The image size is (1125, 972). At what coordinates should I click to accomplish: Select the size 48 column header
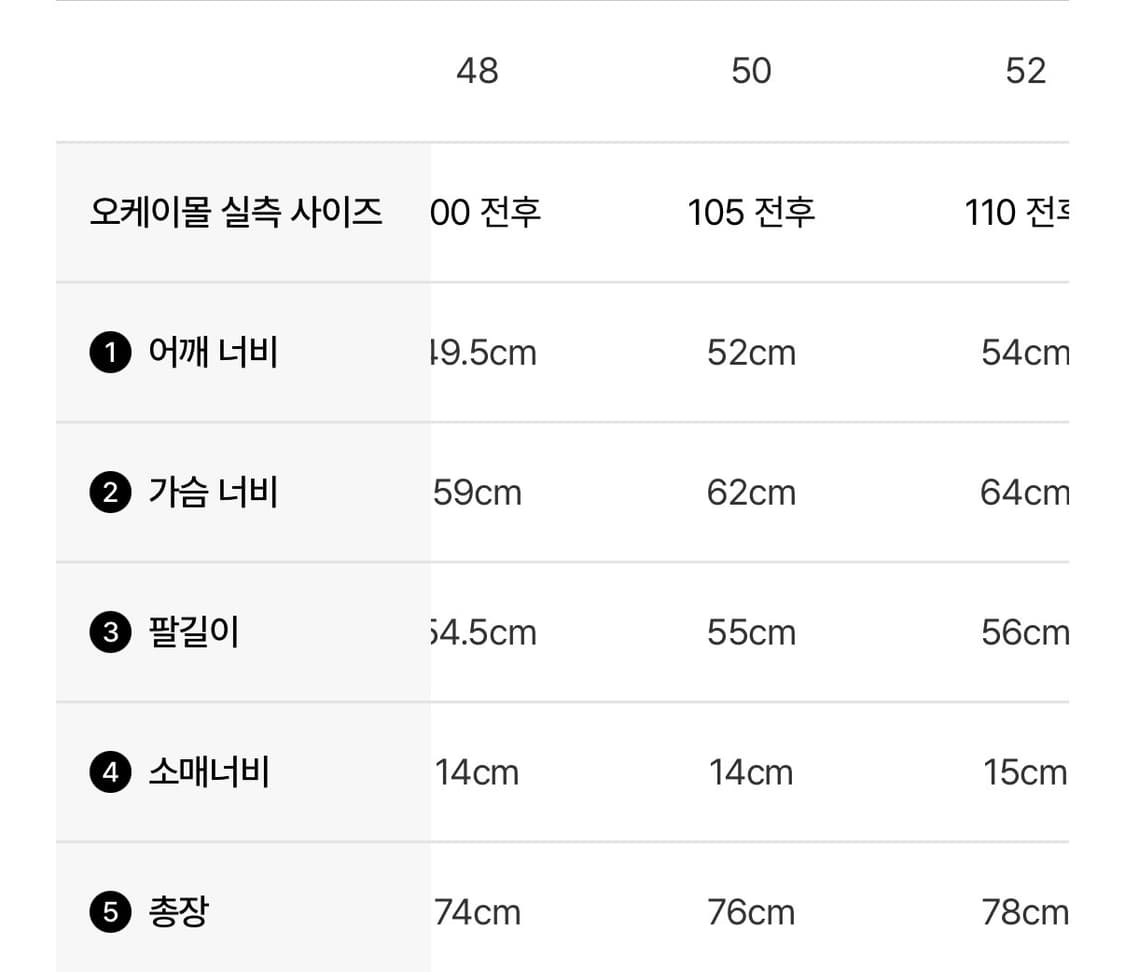pos(477,71)
